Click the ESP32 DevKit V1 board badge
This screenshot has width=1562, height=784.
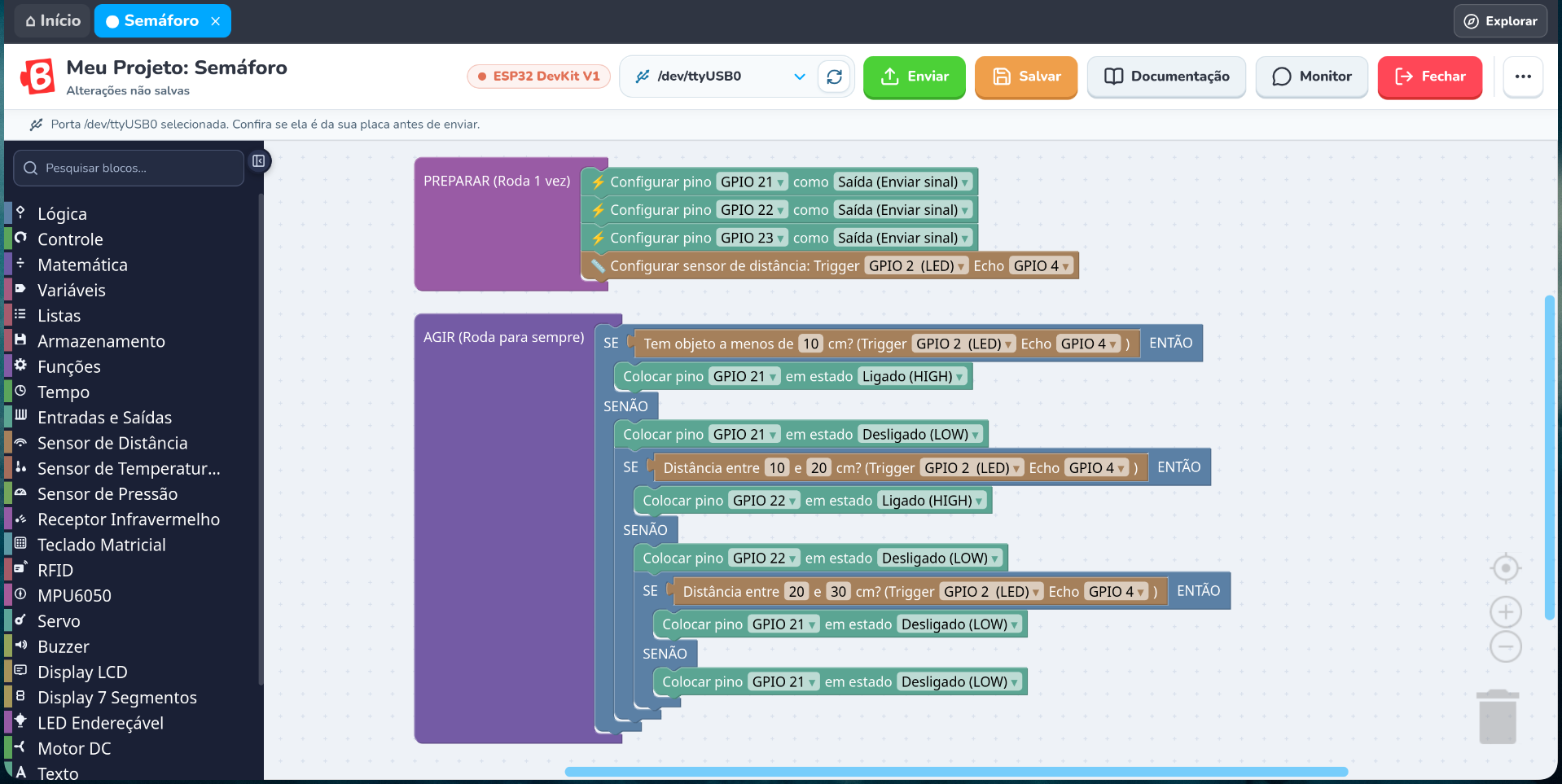538,77
